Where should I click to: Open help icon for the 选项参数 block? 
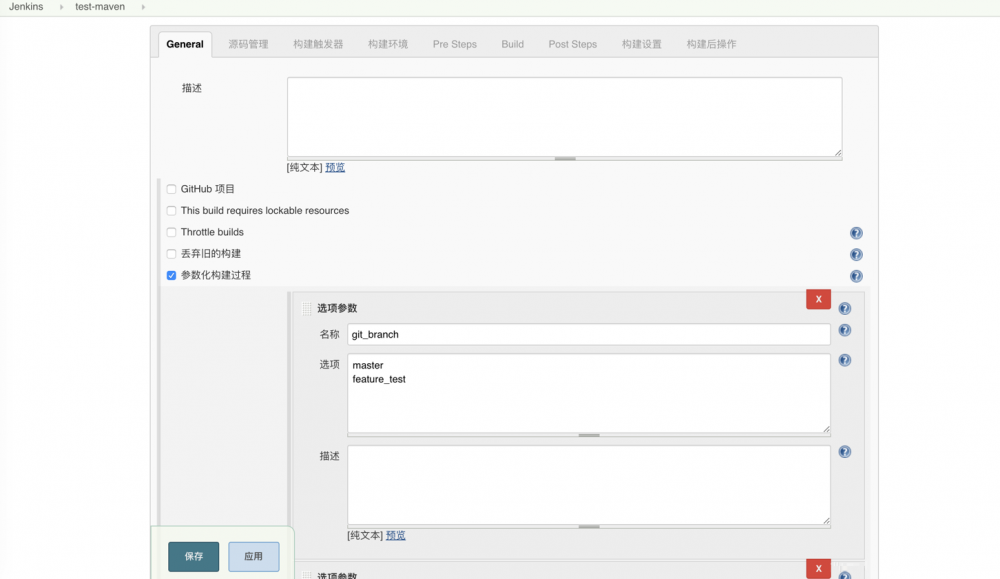844,308
